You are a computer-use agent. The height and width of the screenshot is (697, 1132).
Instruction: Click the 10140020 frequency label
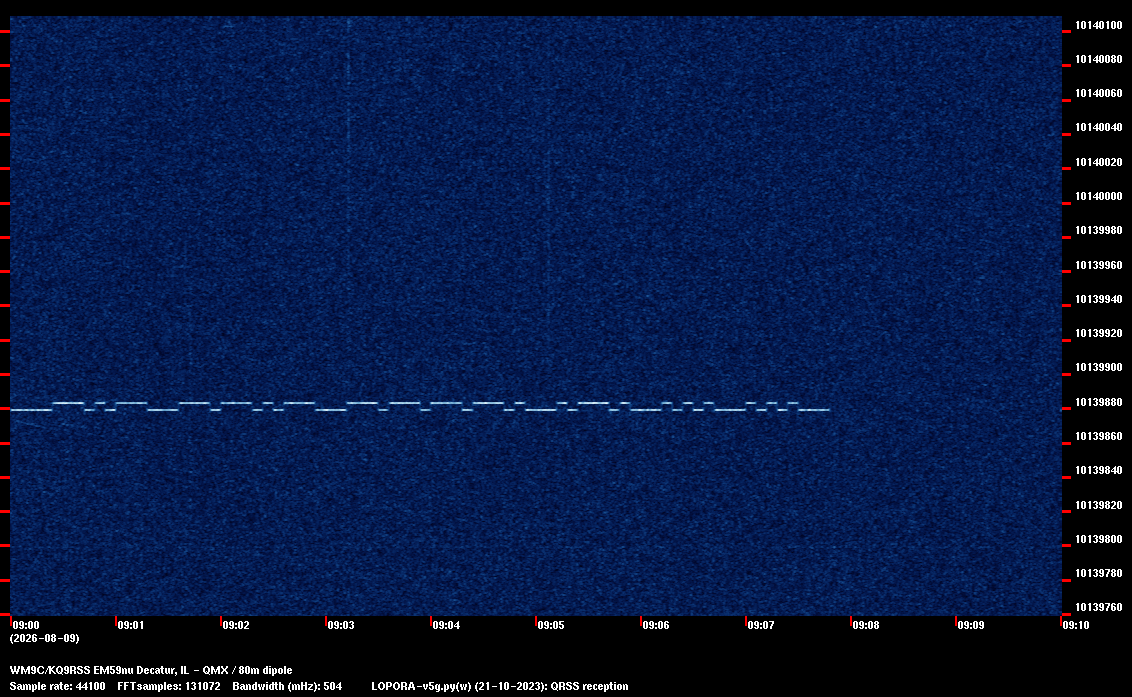point(1099,162)
